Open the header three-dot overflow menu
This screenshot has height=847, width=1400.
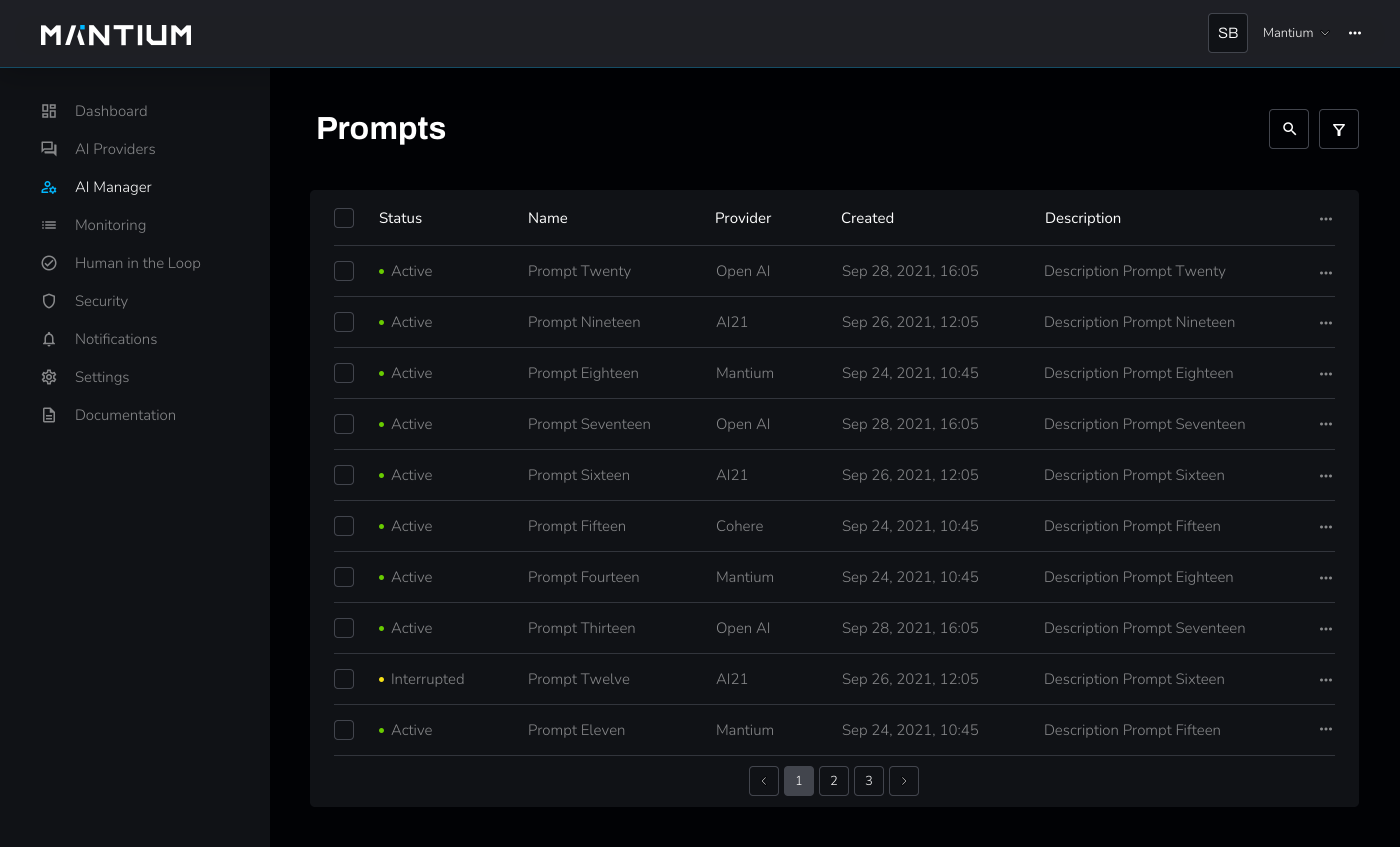tap(1354, 33)
